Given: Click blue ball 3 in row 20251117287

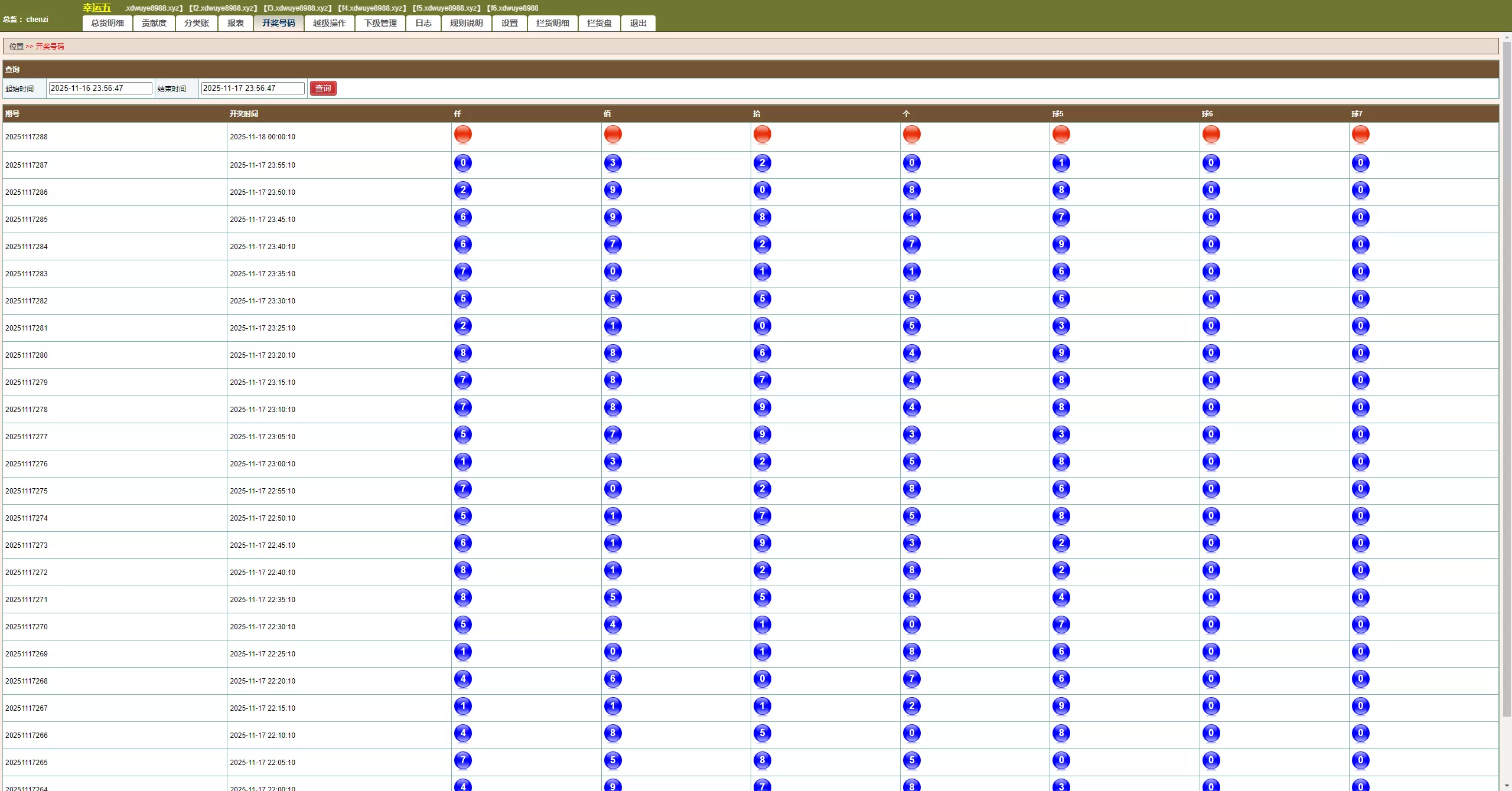Looking at the screenshot, I should pos(612,163).
